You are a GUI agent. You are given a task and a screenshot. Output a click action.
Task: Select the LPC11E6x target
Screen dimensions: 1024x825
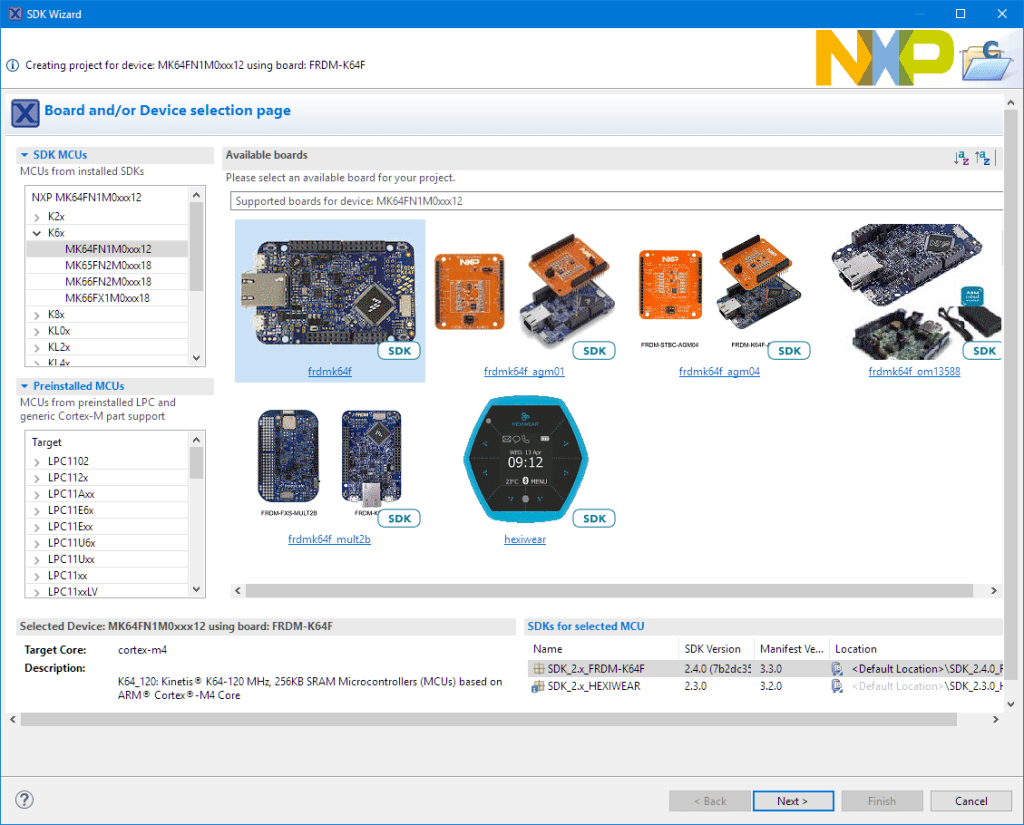[x=69, y=510]
